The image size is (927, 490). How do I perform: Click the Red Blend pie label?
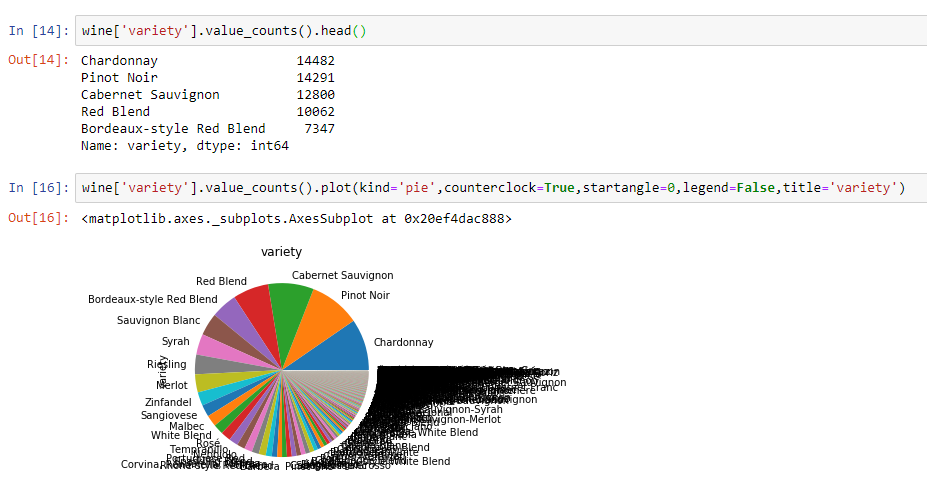tap(221, 281)
